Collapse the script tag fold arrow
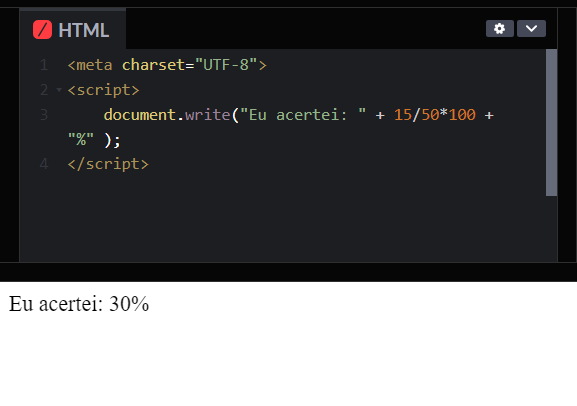 point(59,89)
